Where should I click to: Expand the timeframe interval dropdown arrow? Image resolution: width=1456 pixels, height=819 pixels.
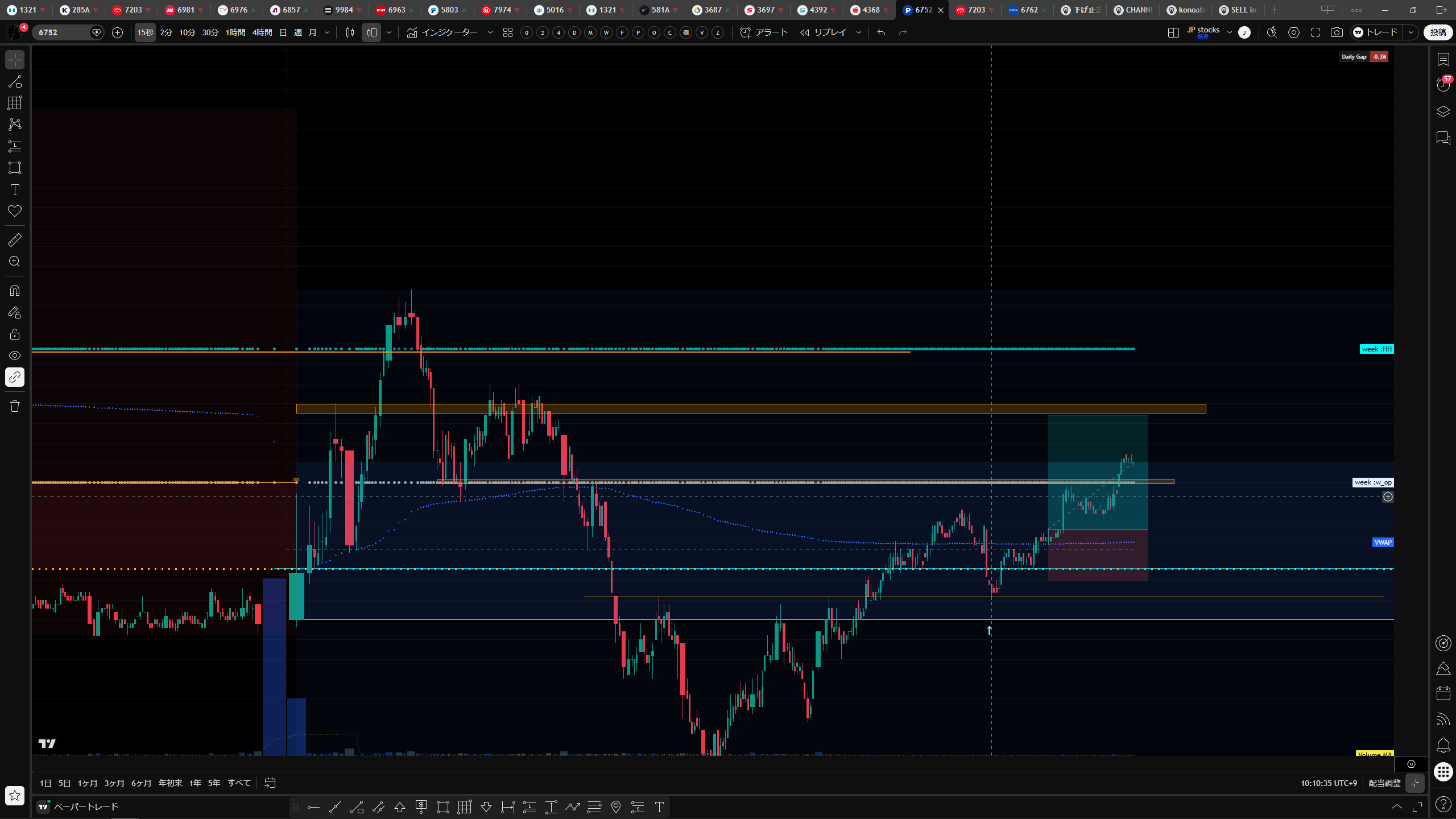(x=327, y=32)
